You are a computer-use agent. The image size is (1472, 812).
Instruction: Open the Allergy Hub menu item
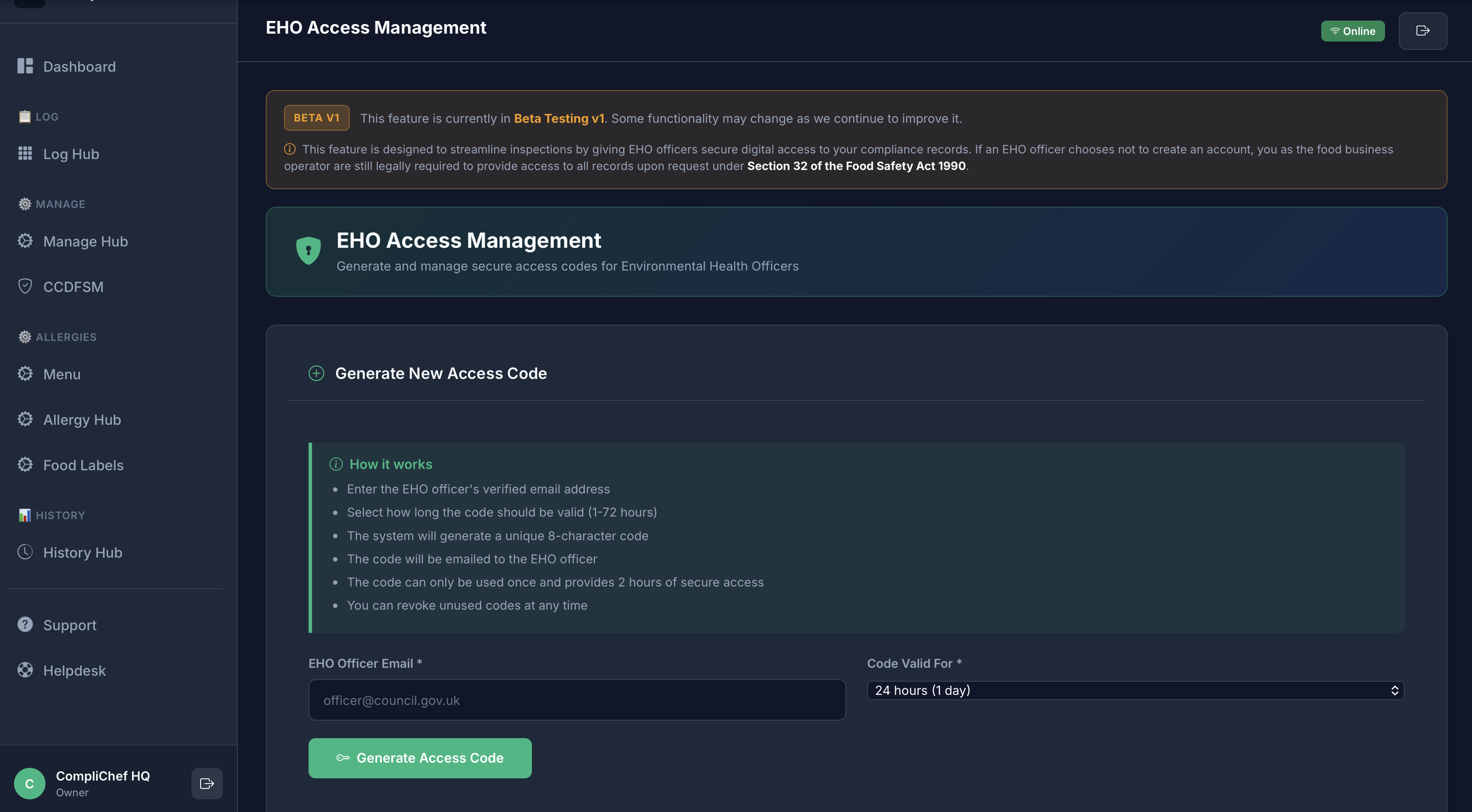click(82, 420)
